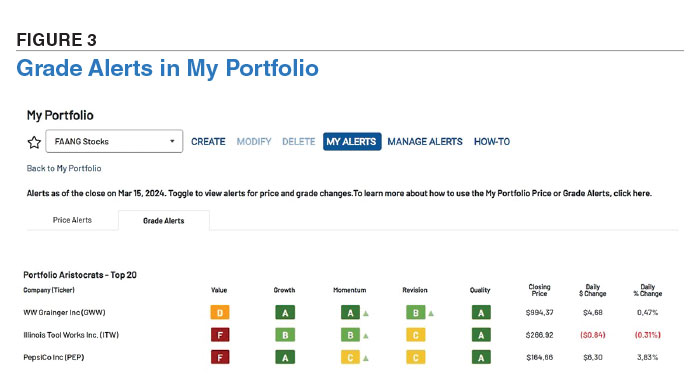Open the HOW-TO guide link
This screenshot has height=388, width=700.
click(492, 142)
